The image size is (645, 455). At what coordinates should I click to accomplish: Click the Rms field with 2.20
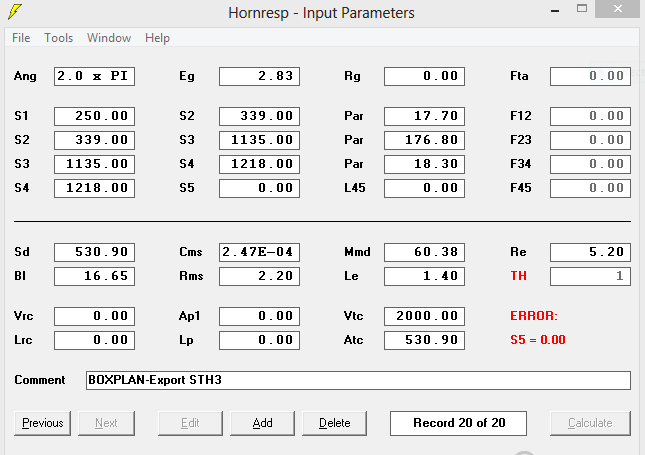pos(260,276)
